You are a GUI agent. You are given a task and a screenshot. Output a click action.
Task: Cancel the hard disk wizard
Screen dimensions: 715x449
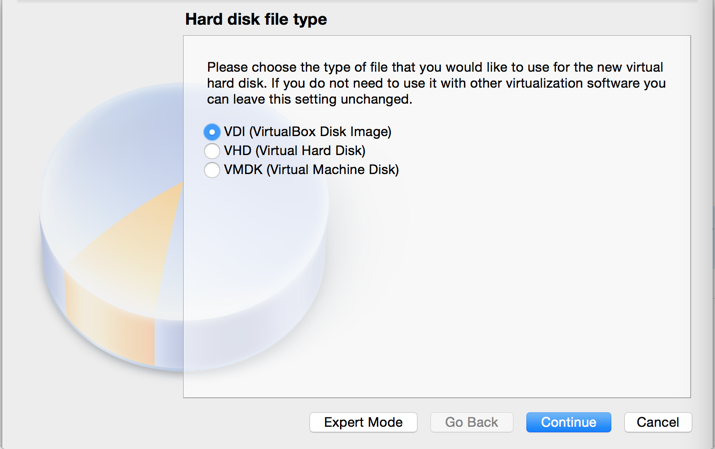[x=657, y=422]
